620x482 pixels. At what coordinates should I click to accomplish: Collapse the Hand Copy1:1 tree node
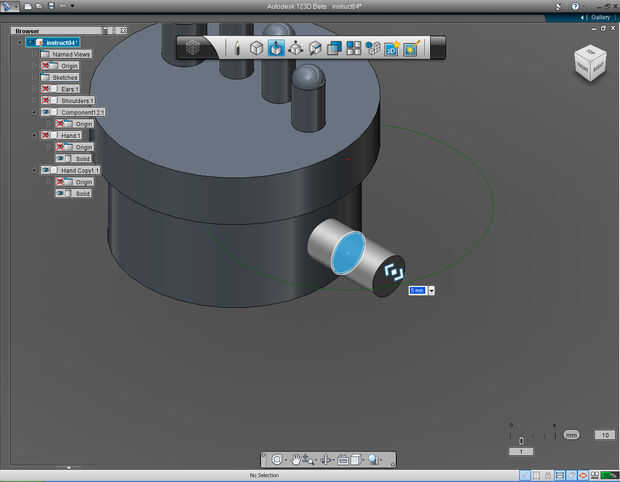pos(35,171)
